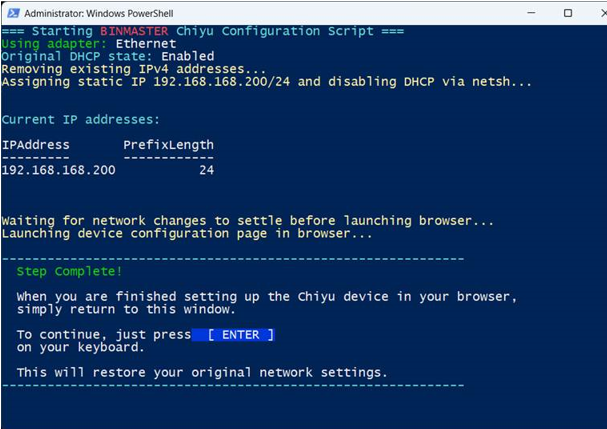Click the 'Step Complete!' green message
Image resolution: width=607 pixels, height=429 pixels.
click(x=69, y=271)
